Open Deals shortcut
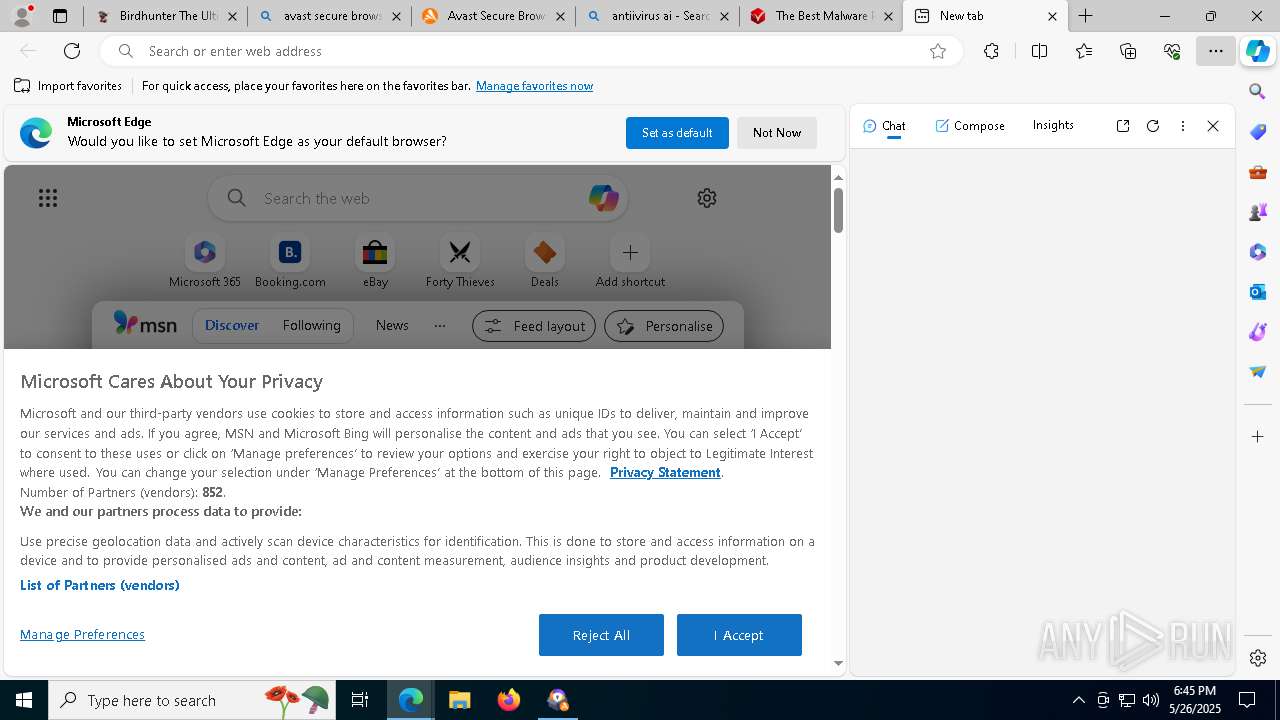This screenshot has width=1280, height=720. 545,262
